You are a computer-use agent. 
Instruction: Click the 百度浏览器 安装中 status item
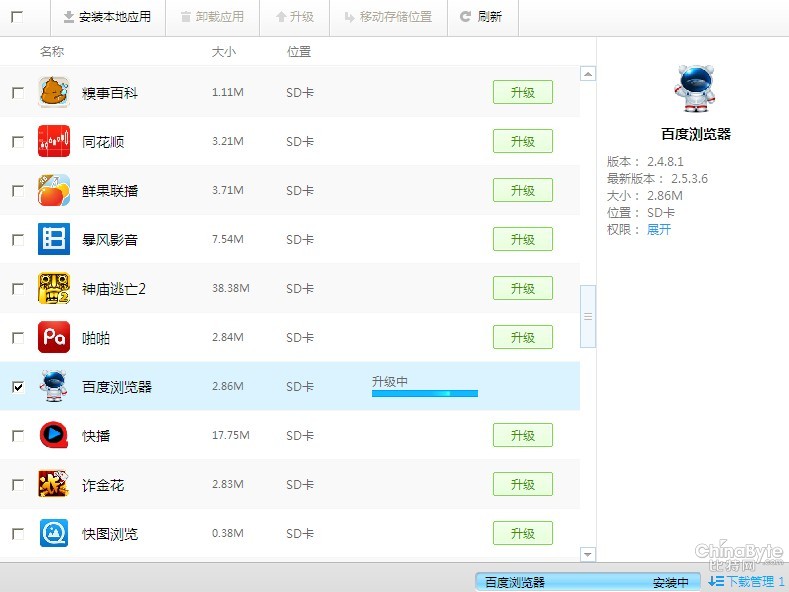[587, 582]
